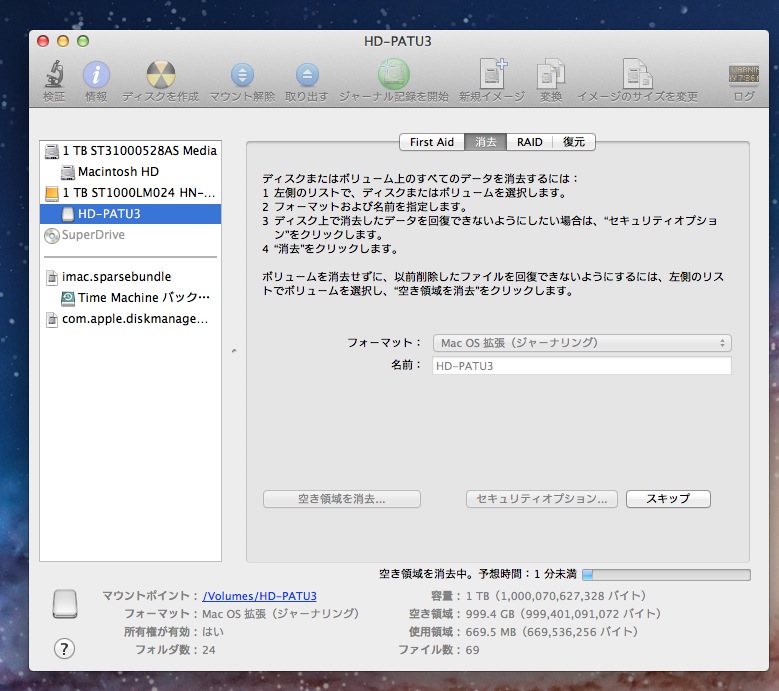779x691 pixels.
Task: Click the 669.5 MB used space value
Action: [551, 632]
